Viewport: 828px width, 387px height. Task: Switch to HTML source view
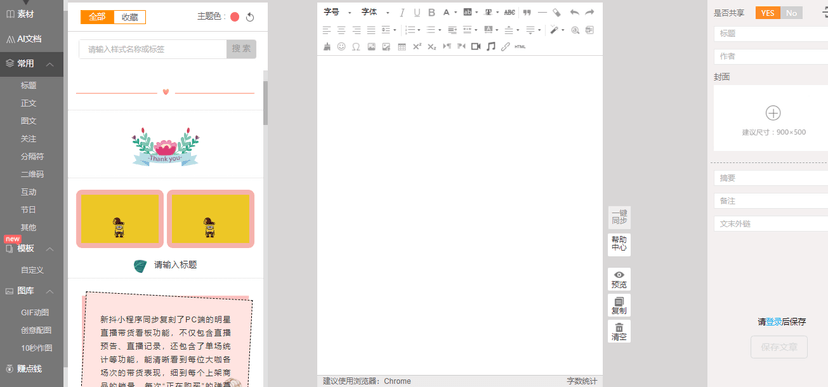[x=520, y=46]
